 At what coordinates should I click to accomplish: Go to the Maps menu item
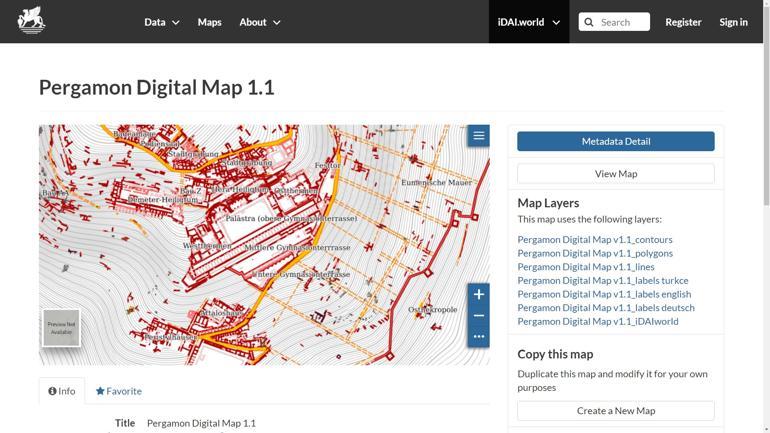209,22
